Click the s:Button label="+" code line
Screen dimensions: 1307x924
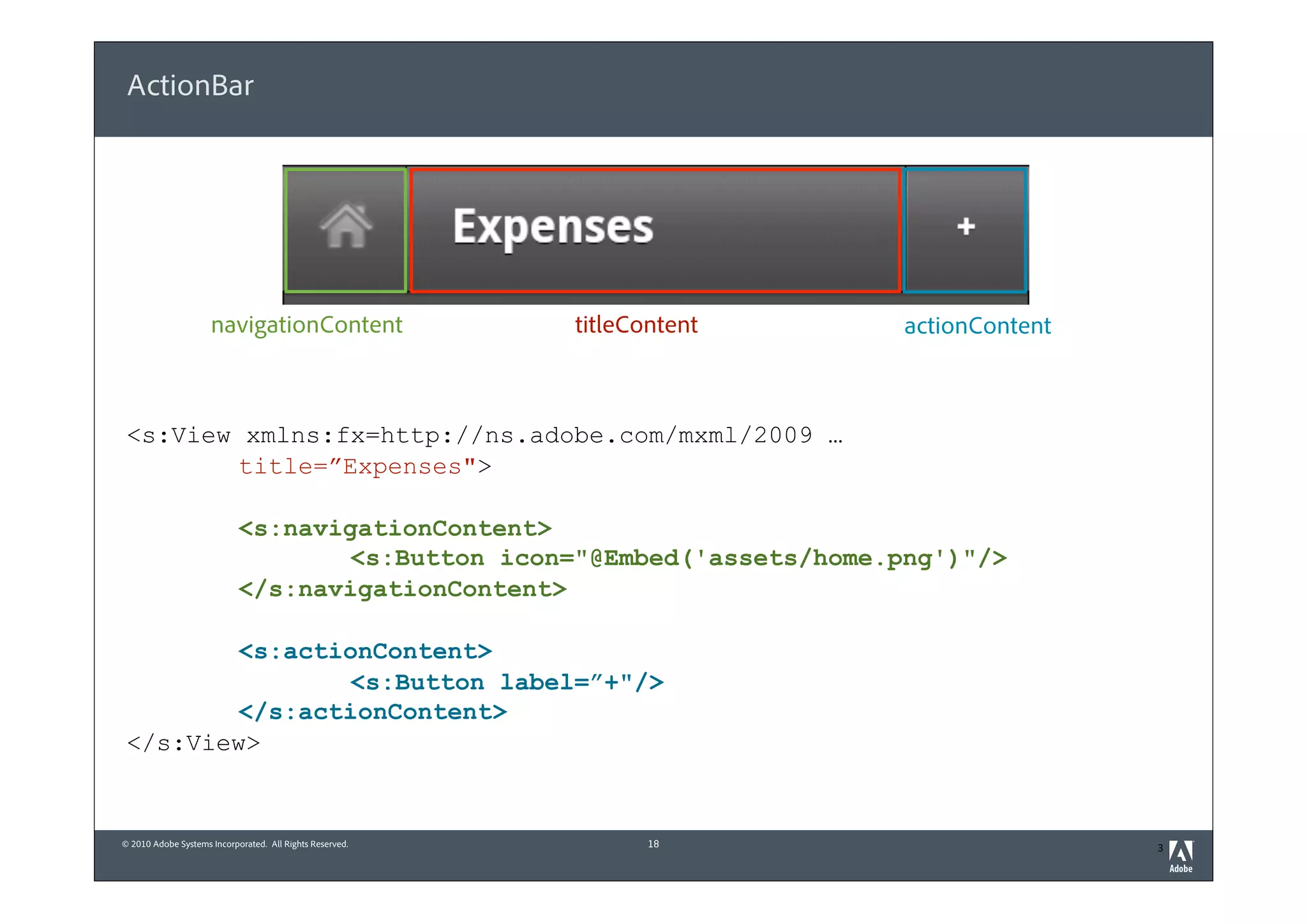[507, 682]
